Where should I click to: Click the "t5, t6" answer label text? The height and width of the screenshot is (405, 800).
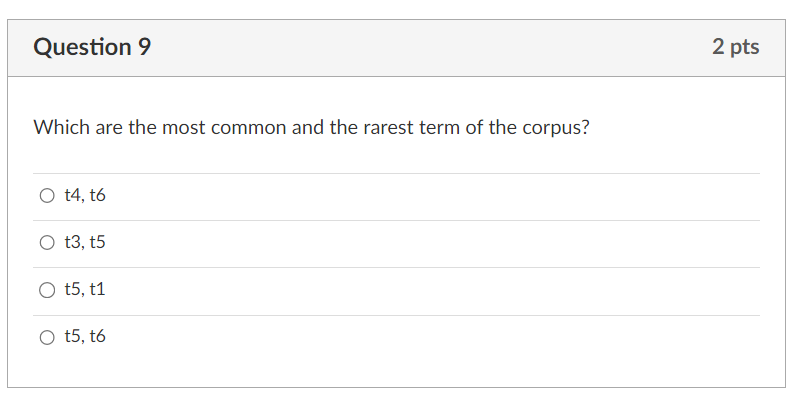pos(84,338)
